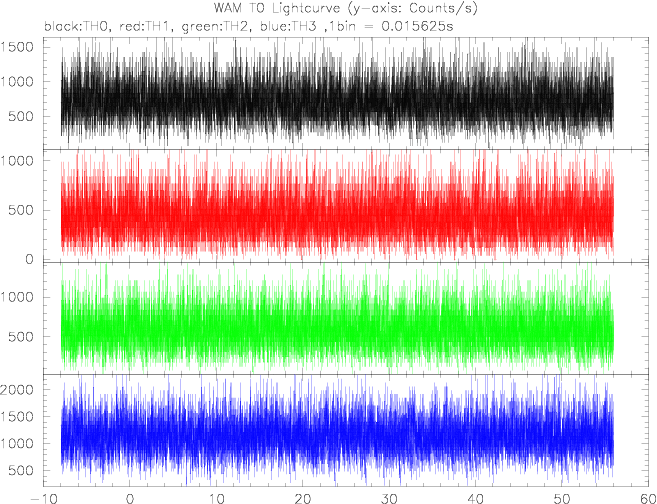This screenshot has width=657, height=504.
Task: Click the 500 y-axis label of red panel
Action: 21,210
